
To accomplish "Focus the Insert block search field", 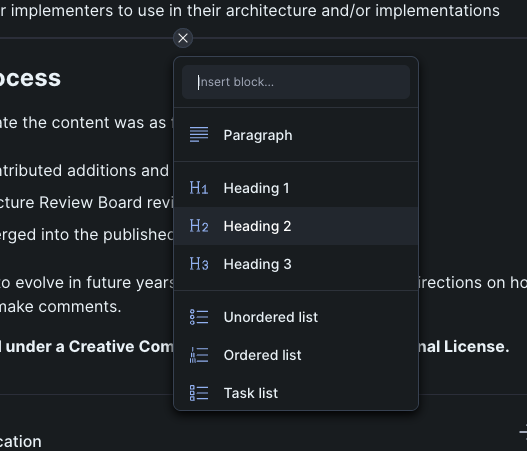I will tap(296, 82).
